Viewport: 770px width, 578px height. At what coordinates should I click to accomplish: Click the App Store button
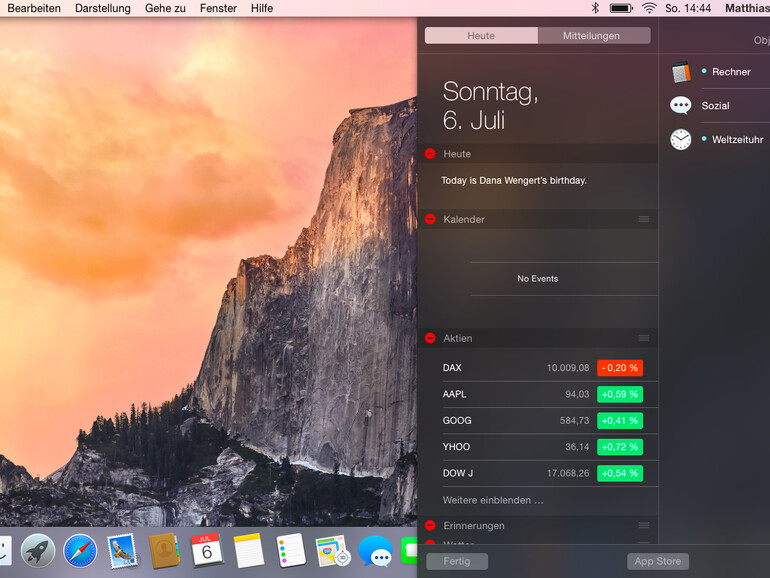[658, 561]
